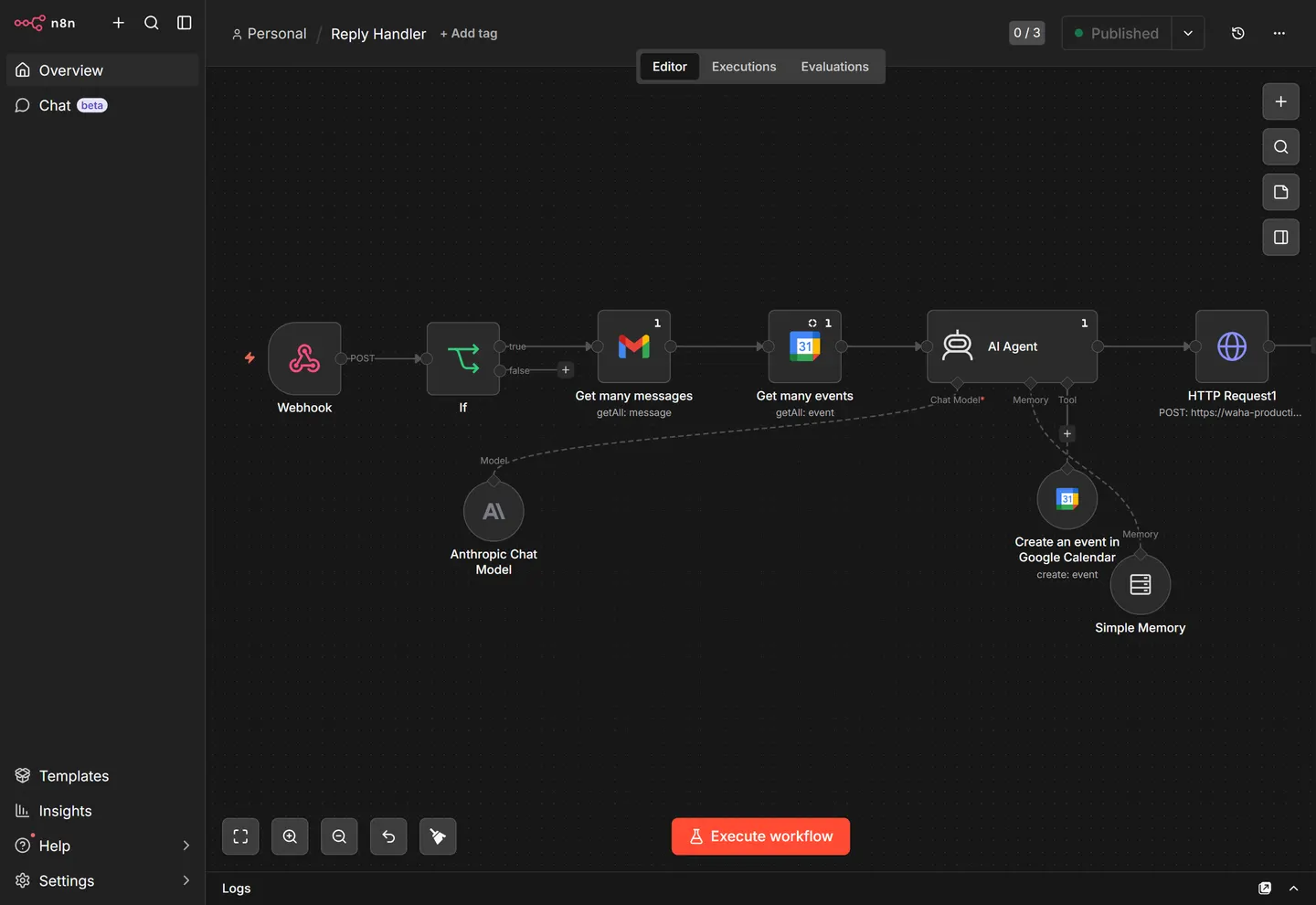
Task: Pop out the Logs panel
Action: 1265,889
